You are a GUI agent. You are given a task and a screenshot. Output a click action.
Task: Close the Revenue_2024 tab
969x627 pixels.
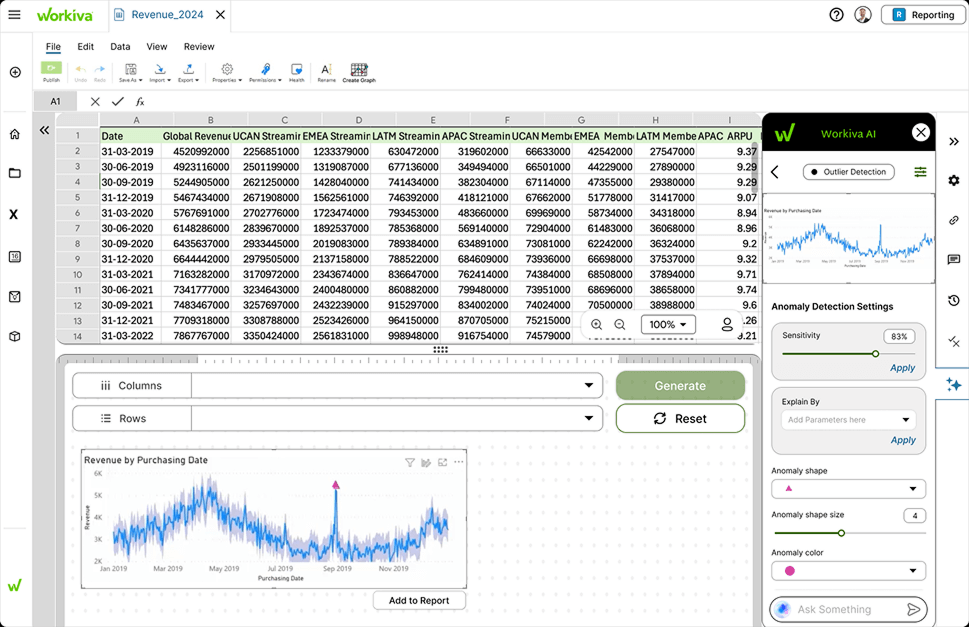point(220,15)
